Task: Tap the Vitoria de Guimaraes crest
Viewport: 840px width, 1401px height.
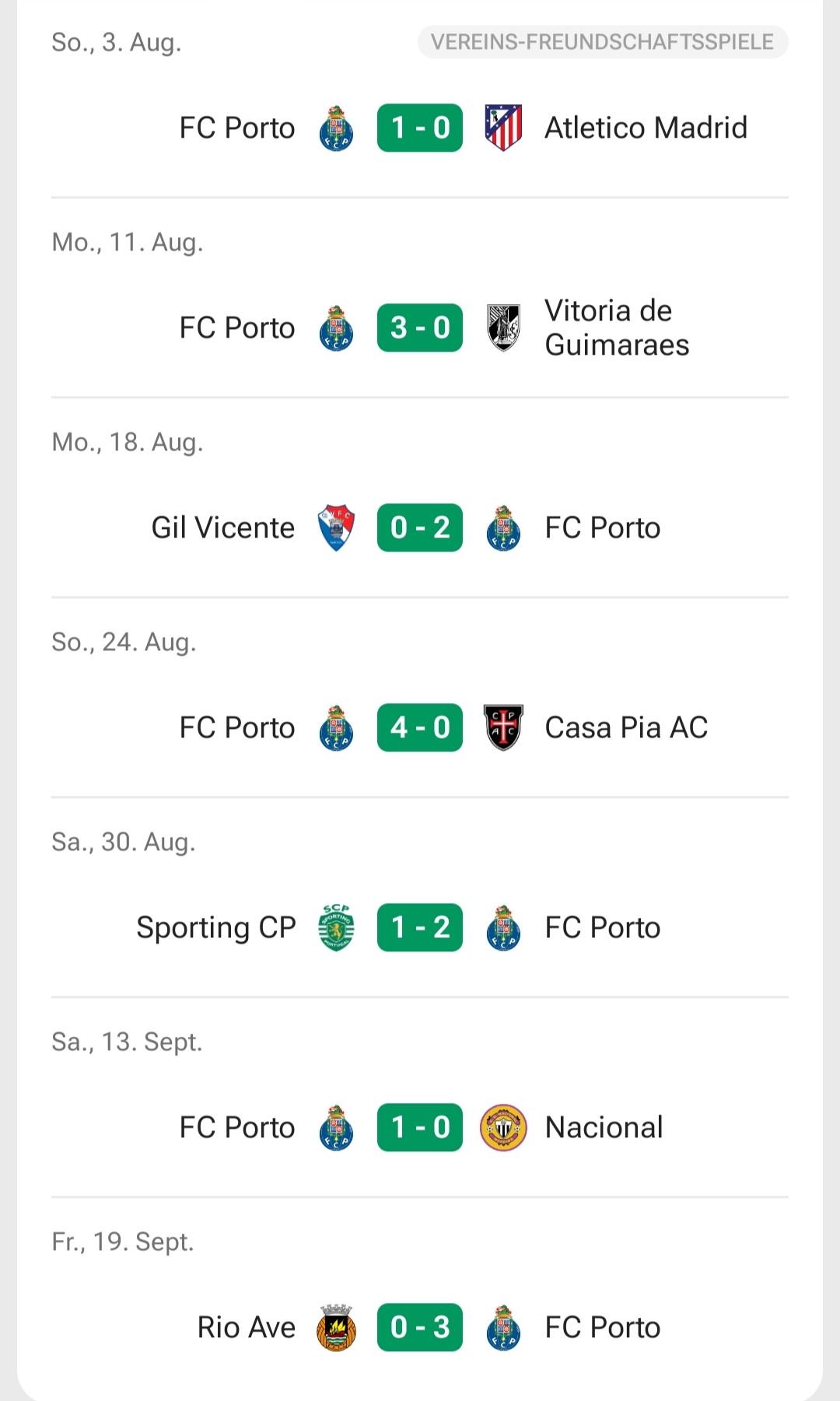Action: tap(503, 327)
